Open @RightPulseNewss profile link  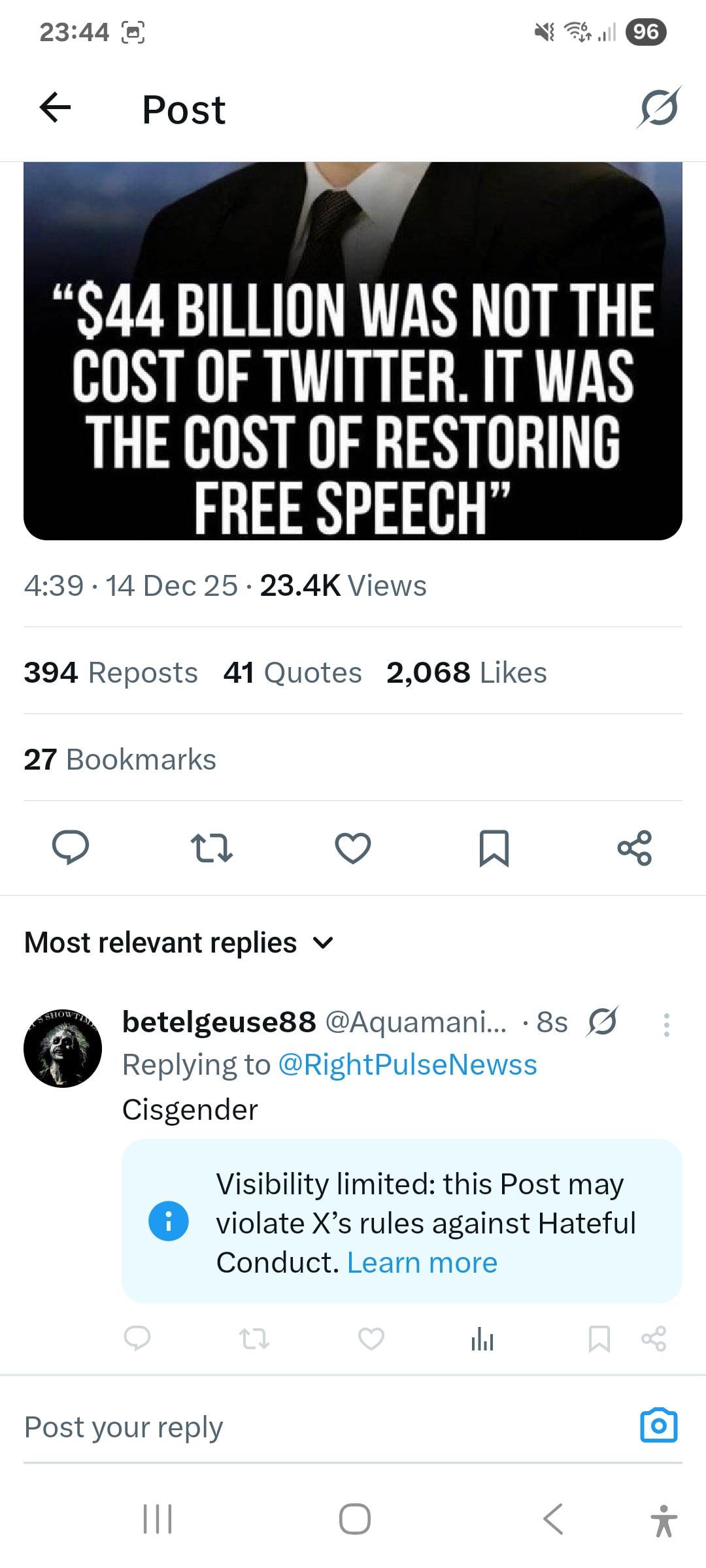pos(407,1064)
